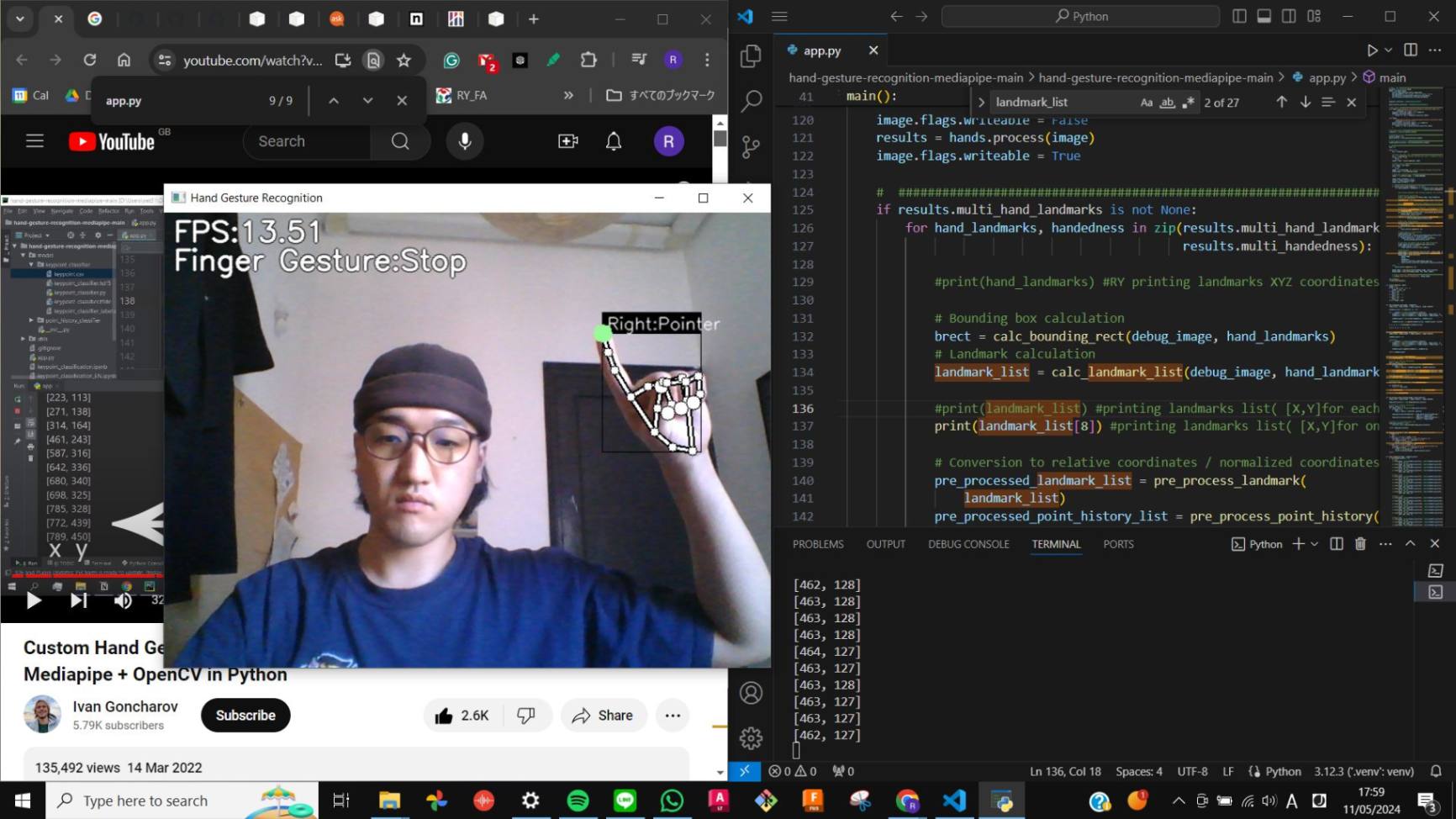1456x819 pixels.
Task: Open VS Code Search view in activity bar
Action: pos(751,102)
